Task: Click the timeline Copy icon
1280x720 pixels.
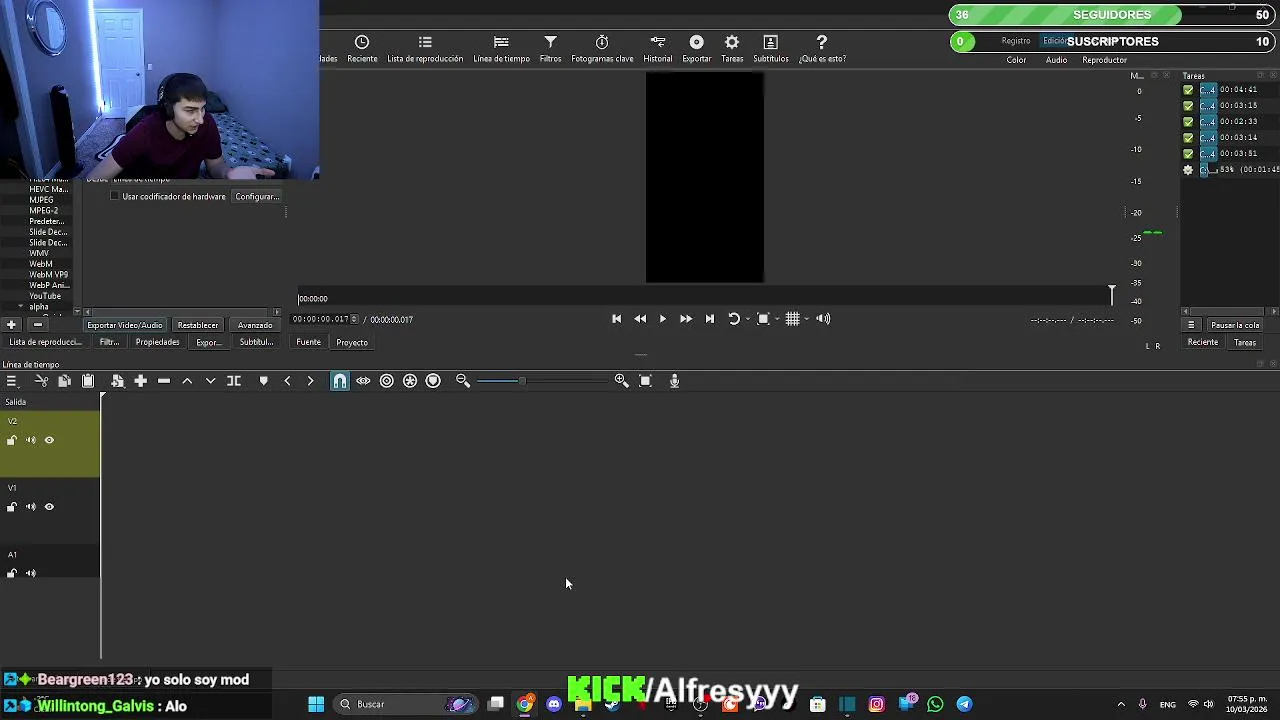Action: pyautogui.click(x=64, y=381)
